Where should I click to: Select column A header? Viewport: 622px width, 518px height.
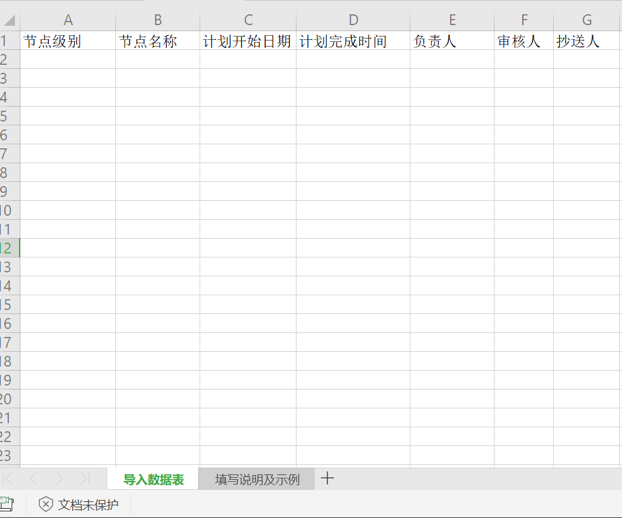pos(68,20)
